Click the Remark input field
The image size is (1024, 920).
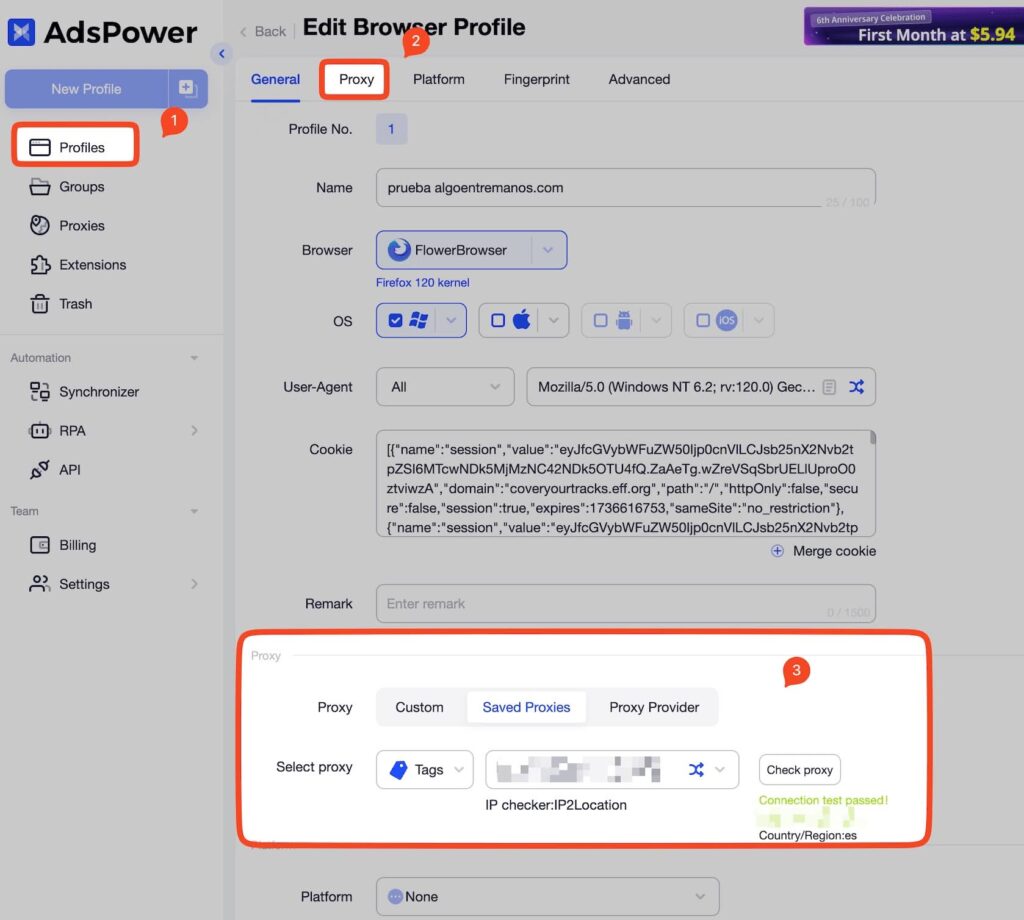point(625,604)
